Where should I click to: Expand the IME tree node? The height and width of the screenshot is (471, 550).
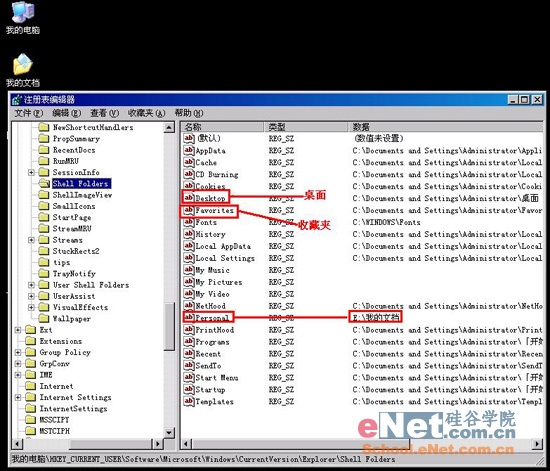click(18, 375)
